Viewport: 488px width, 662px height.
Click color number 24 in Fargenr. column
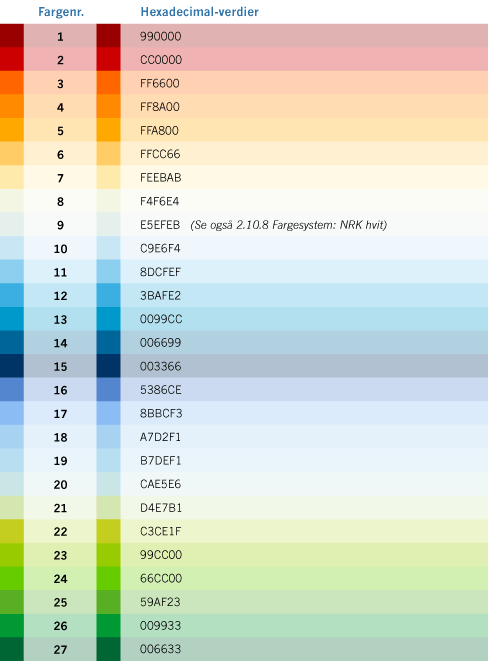[60, 579]
